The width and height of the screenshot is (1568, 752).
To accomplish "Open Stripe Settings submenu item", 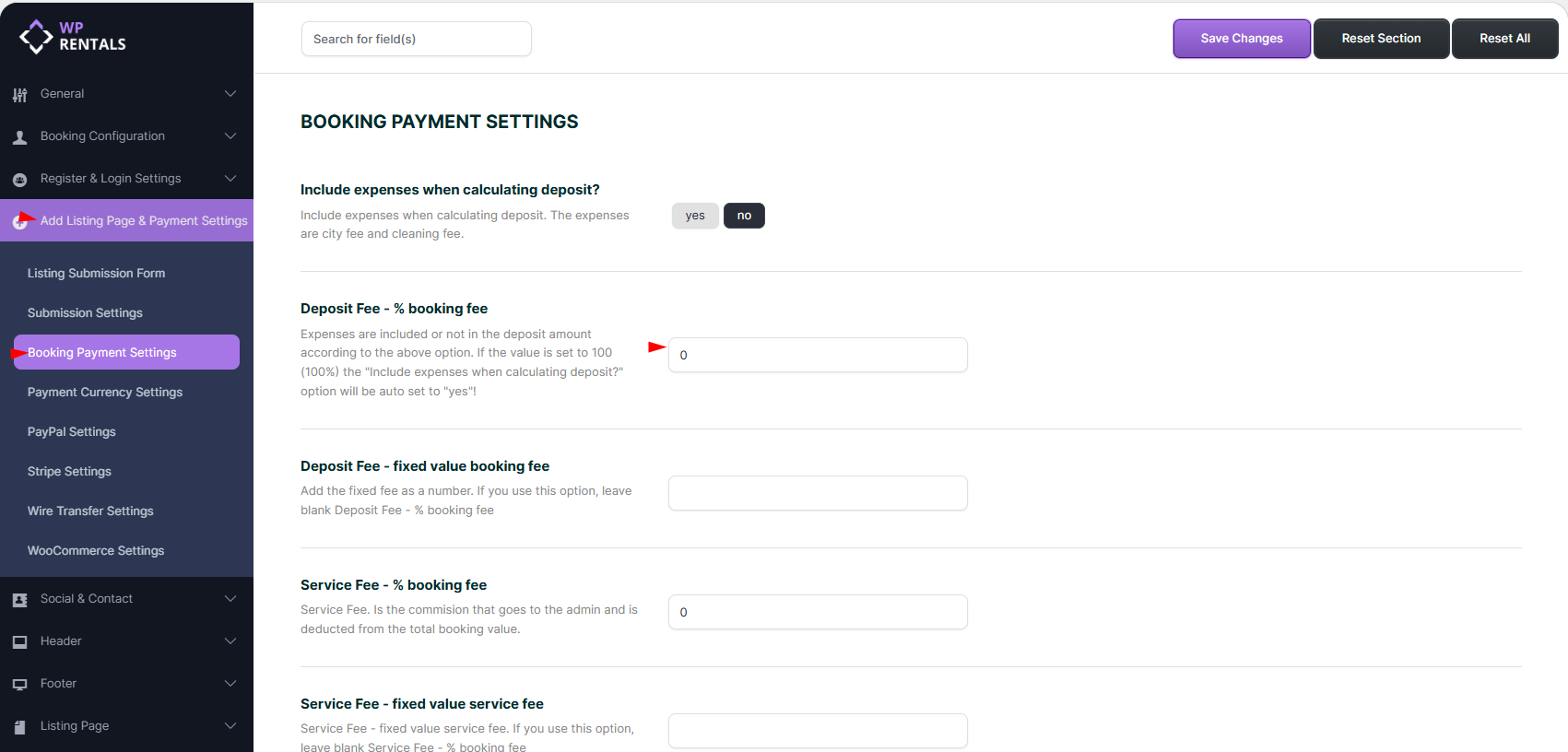I will click(69, 471).
